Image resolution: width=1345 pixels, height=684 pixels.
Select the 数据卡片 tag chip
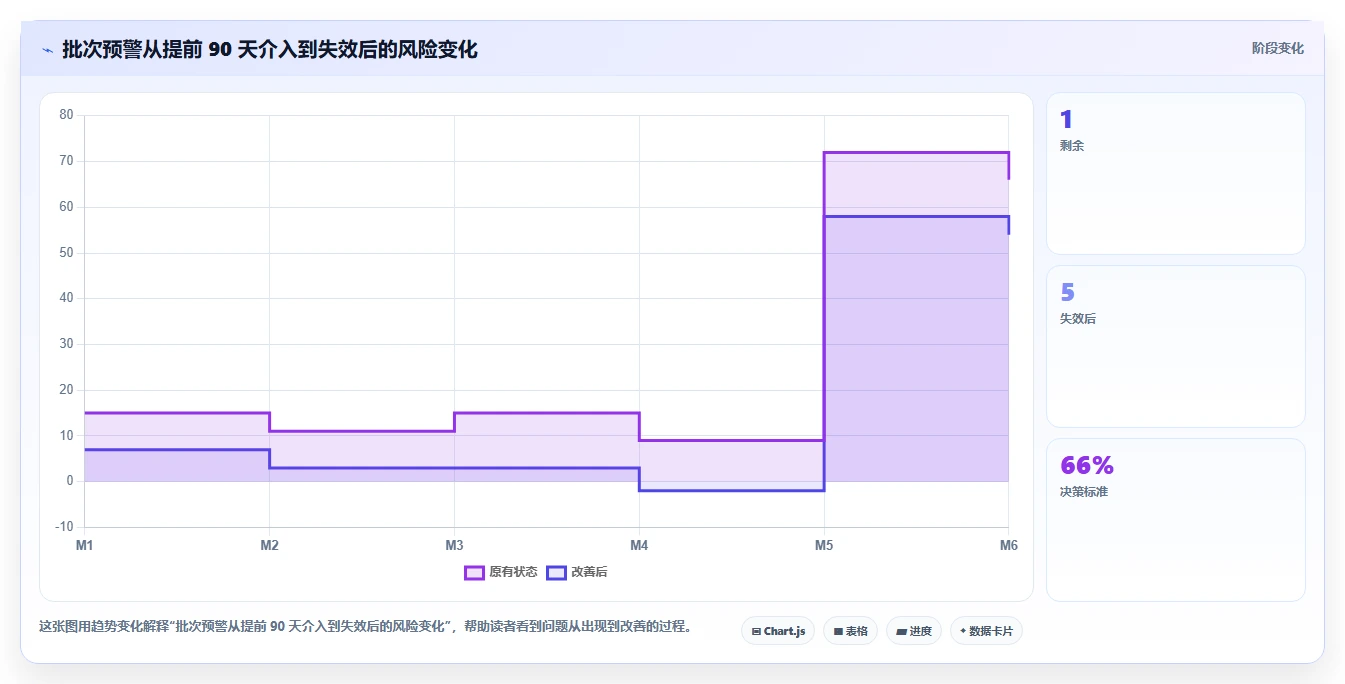pos(986,631)
